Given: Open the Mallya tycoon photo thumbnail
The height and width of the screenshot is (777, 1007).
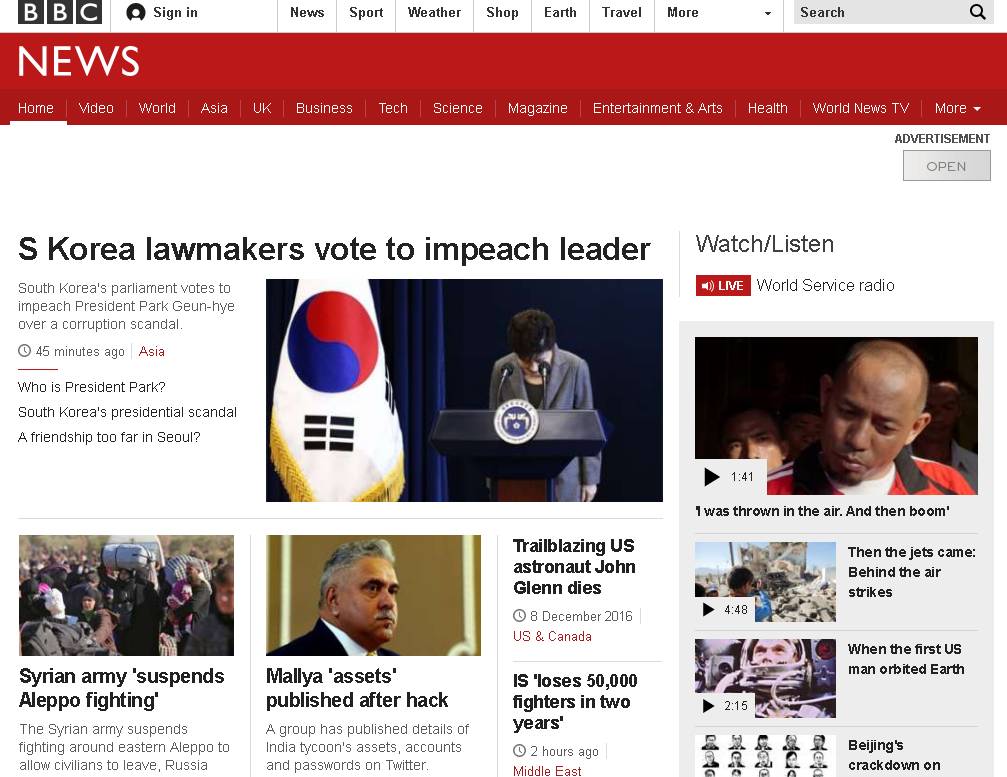Looking at the screenshot, I should [373, 595].
